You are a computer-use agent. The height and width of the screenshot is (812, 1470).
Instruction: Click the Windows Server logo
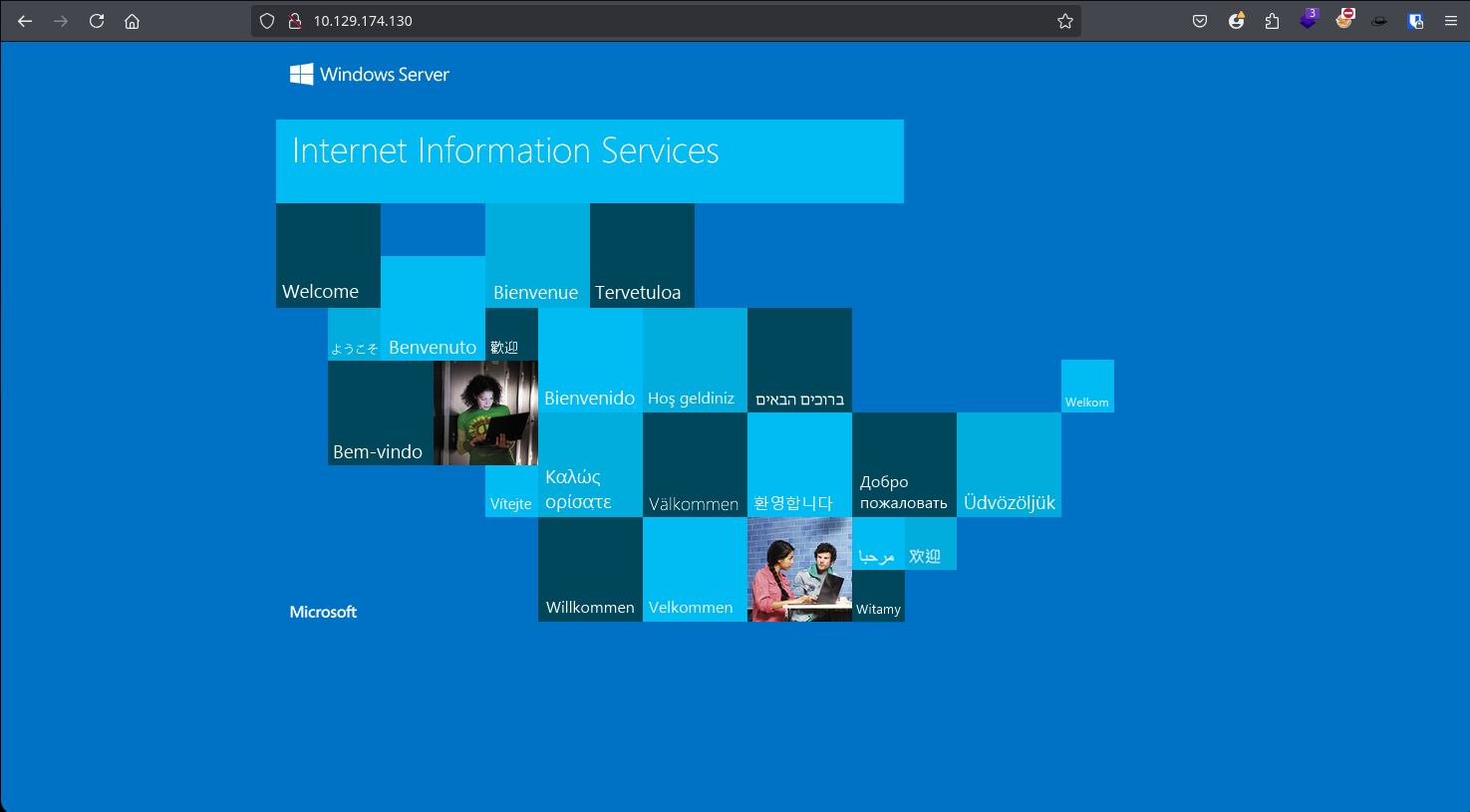pyautogui.click(x=370, y=75)
